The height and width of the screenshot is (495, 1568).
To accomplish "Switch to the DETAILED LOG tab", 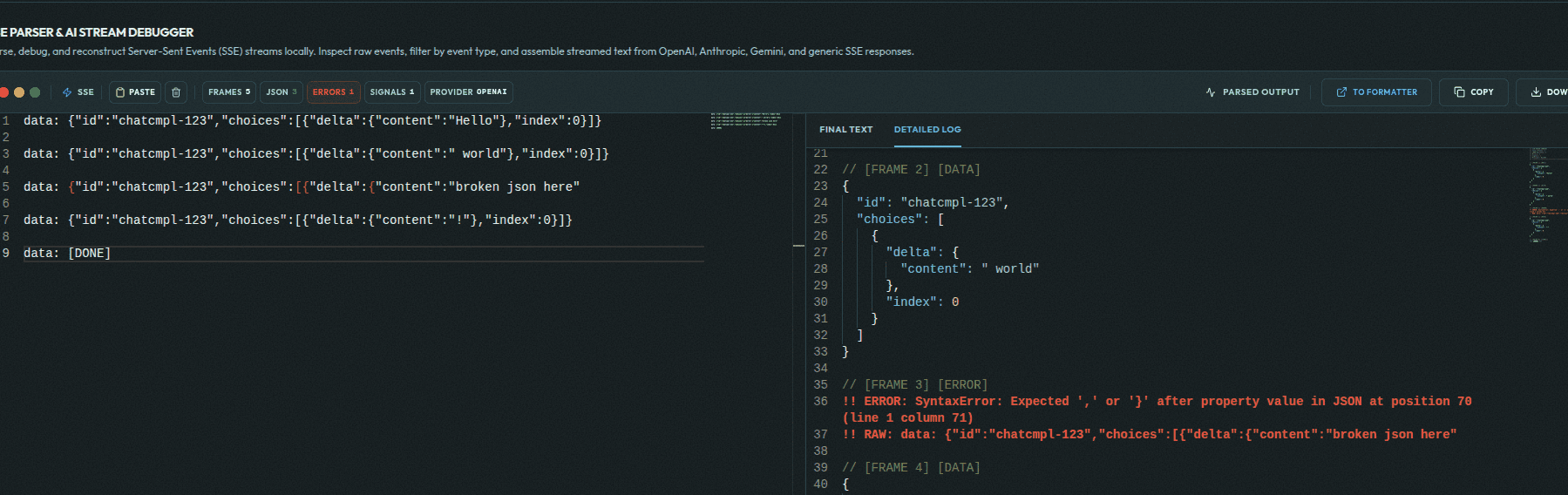I will tap(927, 130).
